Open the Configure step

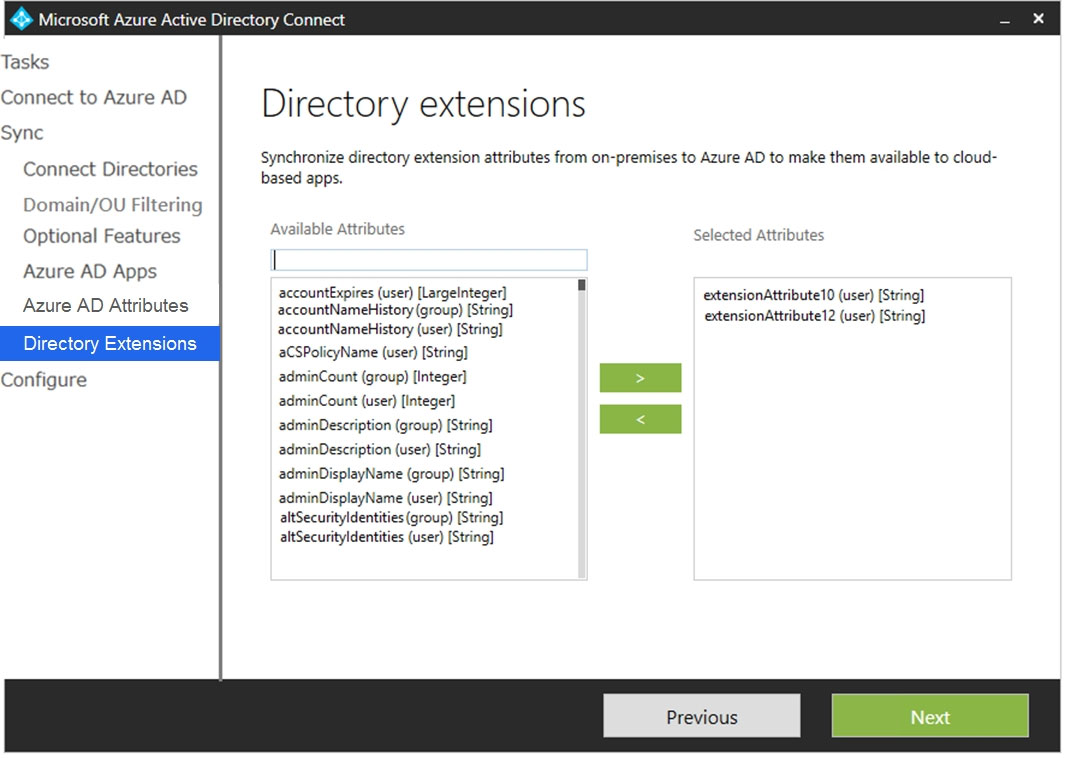pos(44,380)
